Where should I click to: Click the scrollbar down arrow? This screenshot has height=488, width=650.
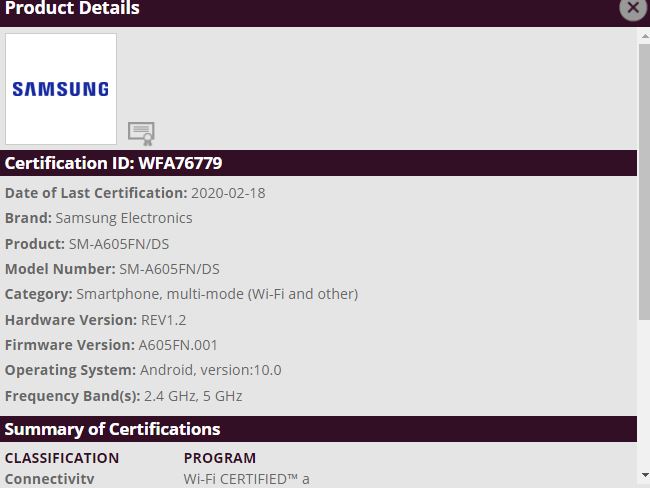(x=643, y=475)
